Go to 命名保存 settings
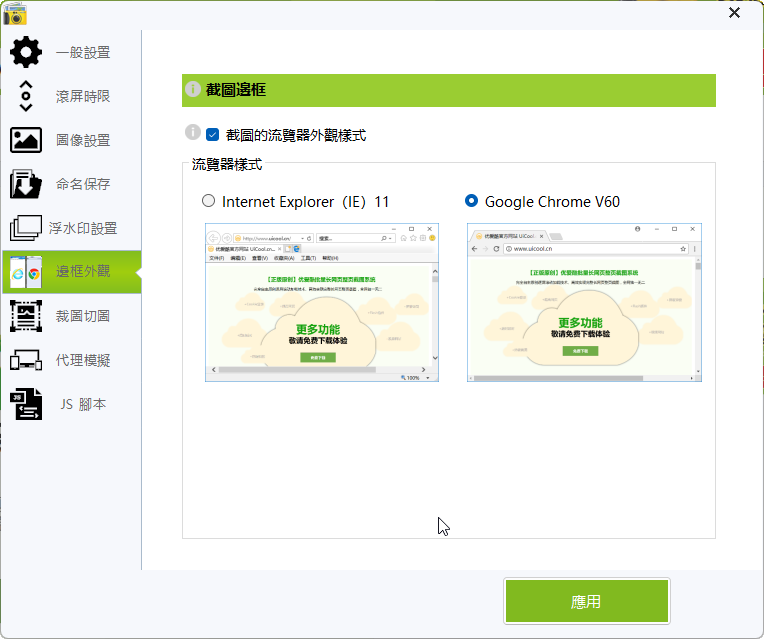The width and height of the screenshot is (764, 639). pos(72,184)
